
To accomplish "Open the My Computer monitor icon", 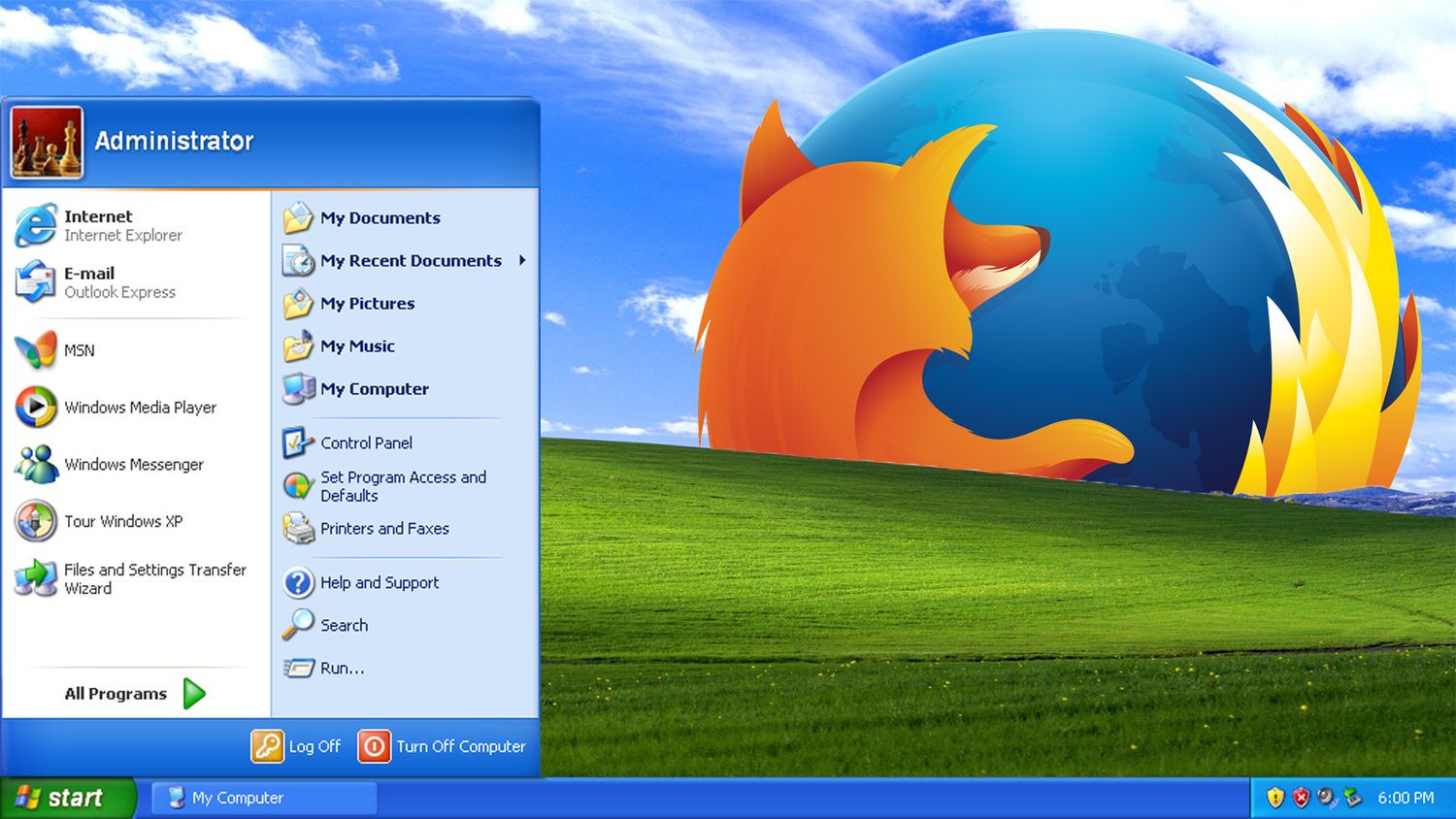I will click(x=298, y=388).
